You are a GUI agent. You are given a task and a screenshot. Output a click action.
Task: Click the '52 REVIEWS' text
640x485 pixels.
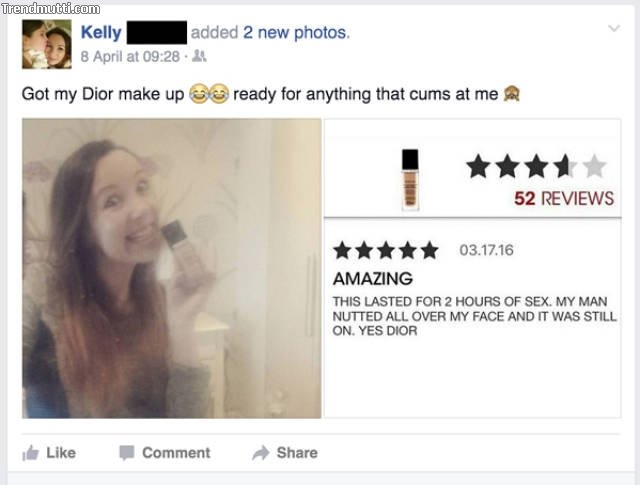[564, 198]
